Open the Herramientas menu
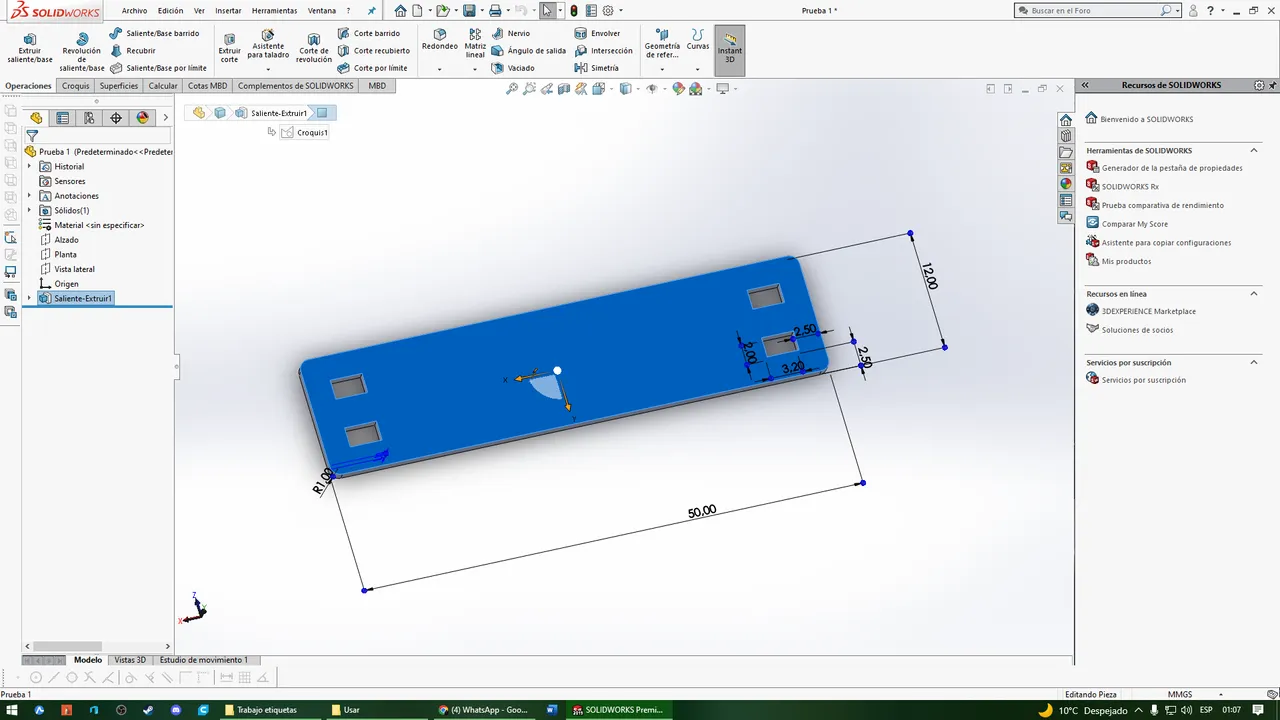This screenshot has width=1280, height=720. pos(273,11)
